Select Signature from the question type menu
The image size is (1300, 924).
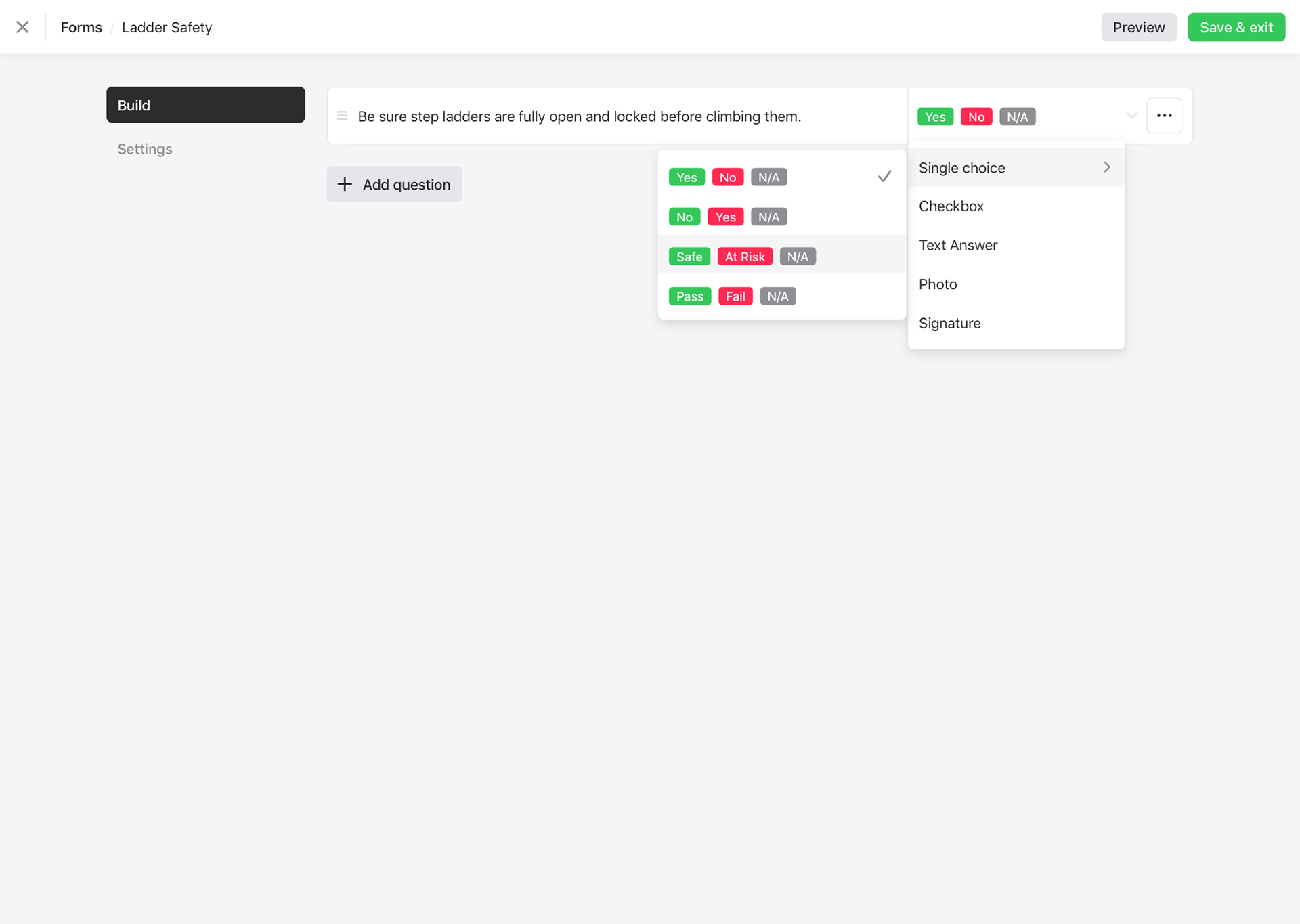(x=949, y=323)
